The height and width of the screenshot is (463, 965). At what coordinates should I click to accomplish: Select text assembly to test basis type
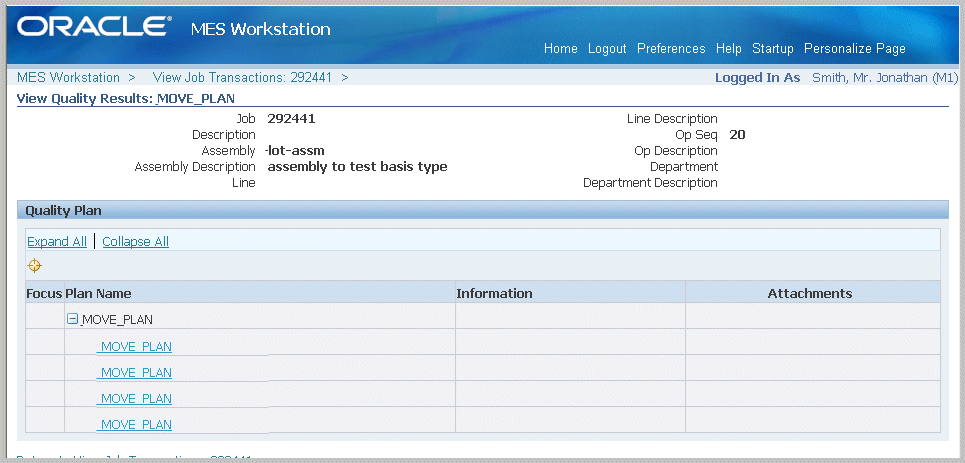click(x=357, y=167)
